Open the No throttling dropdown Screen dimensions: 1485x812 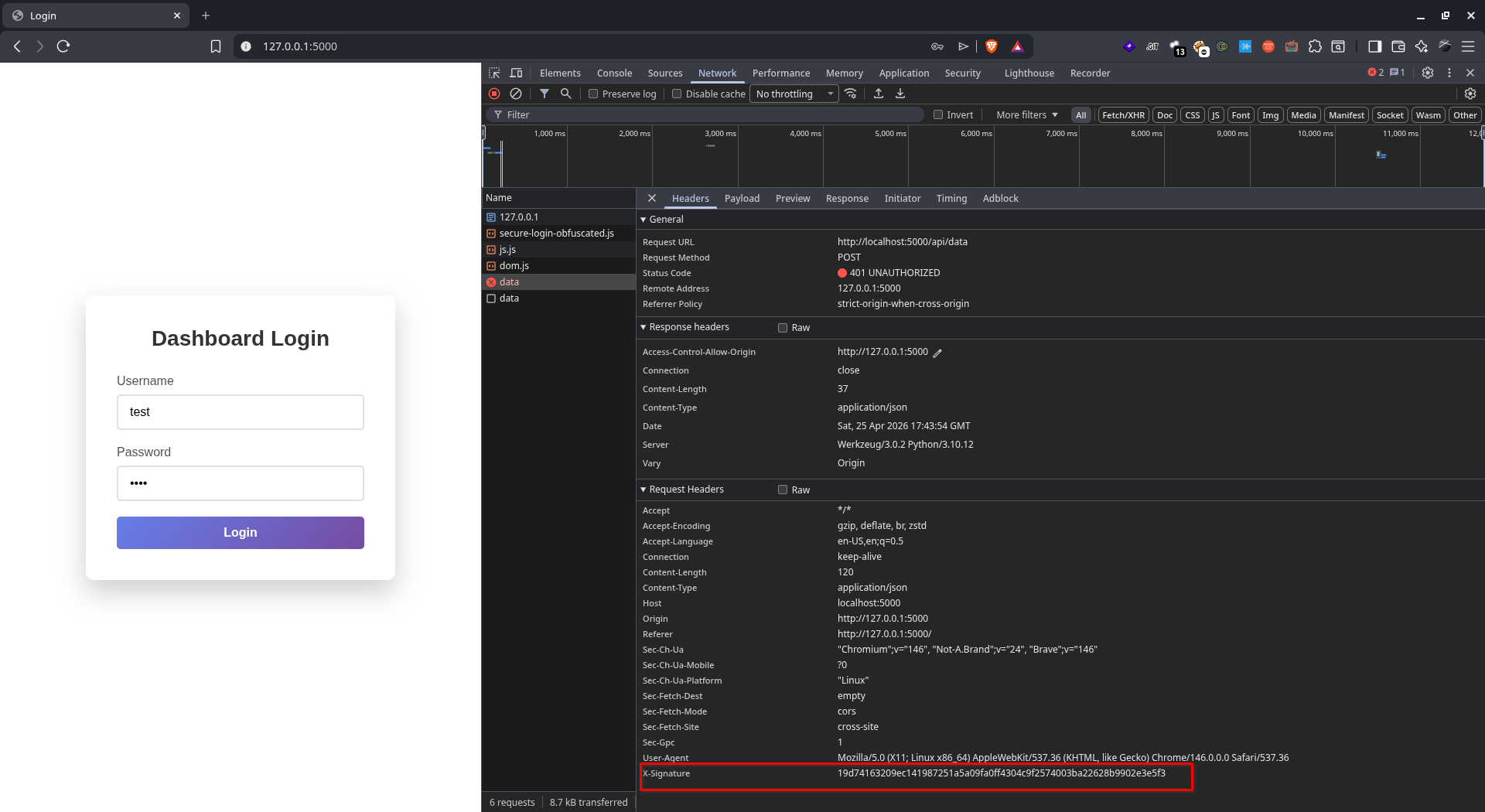794,94
